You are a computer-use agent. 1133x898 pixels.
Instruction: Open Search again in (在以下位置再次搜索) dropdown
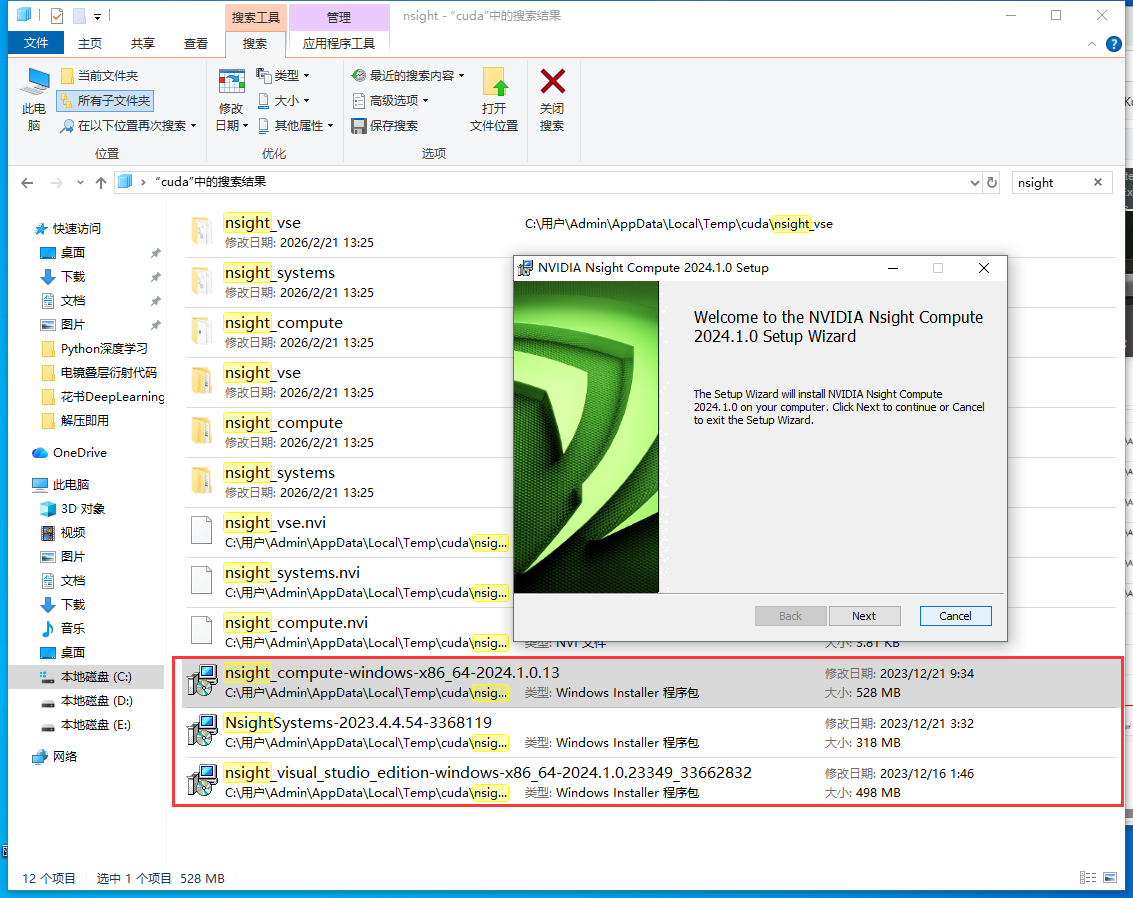tap(129, 126)
